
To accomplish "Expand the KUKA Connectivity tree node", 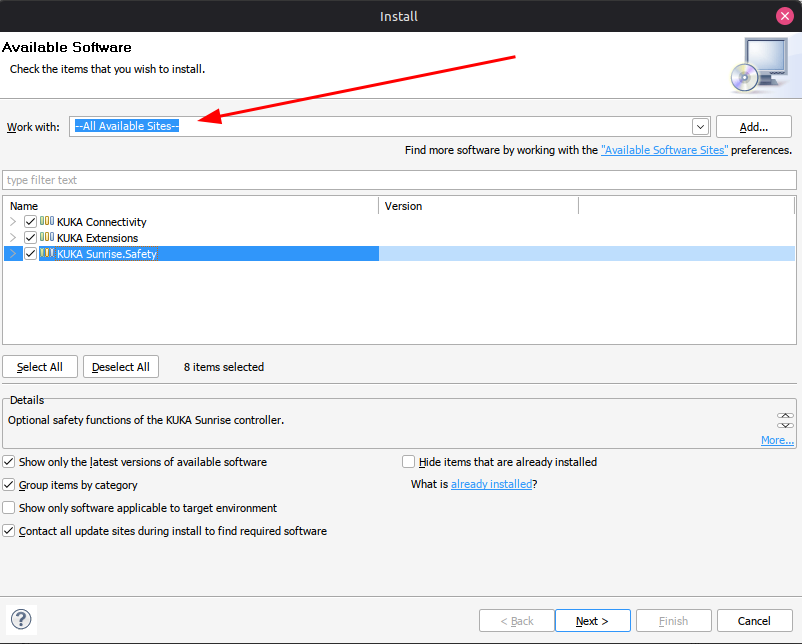I will pos(13,221).
